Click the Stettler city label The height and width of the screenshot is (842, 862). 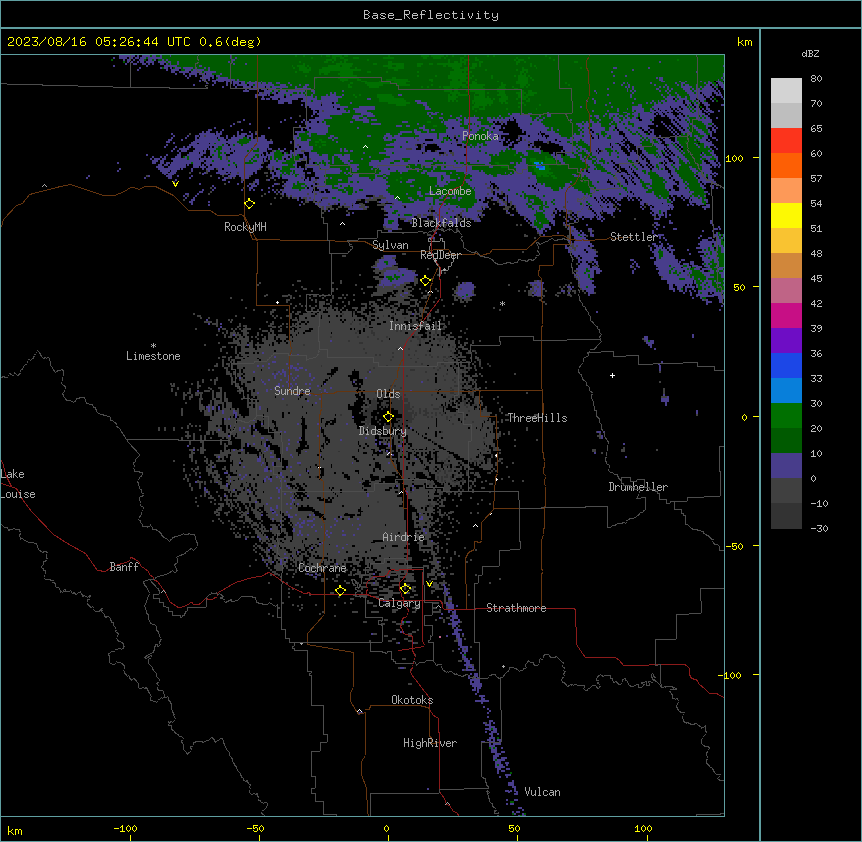pos(634,237)
